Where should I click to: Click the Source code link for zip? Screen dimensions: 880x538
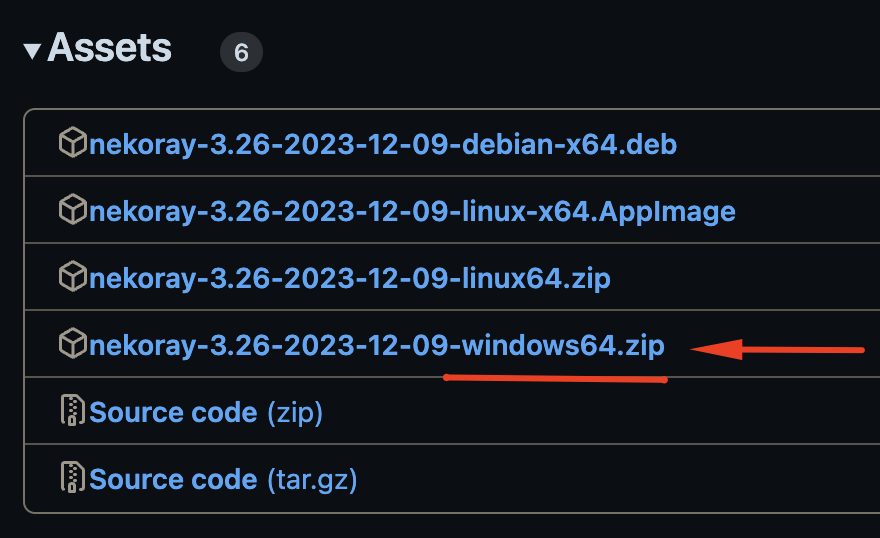pyautogui.click(x=173, y=412)
